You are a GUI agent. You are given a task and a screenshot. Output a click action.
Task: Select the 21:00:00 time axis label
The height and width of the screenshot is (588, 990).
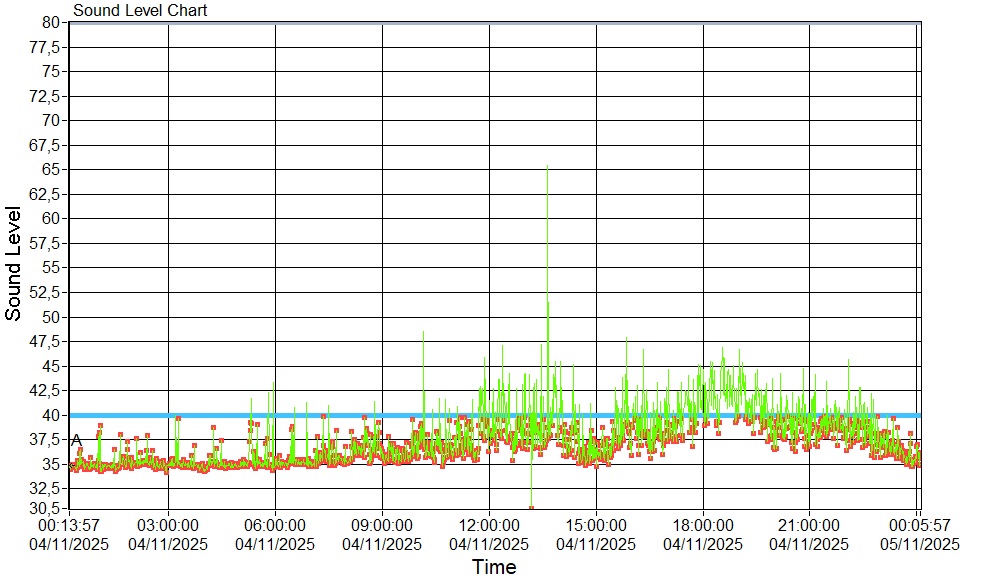tap(809, 524)
